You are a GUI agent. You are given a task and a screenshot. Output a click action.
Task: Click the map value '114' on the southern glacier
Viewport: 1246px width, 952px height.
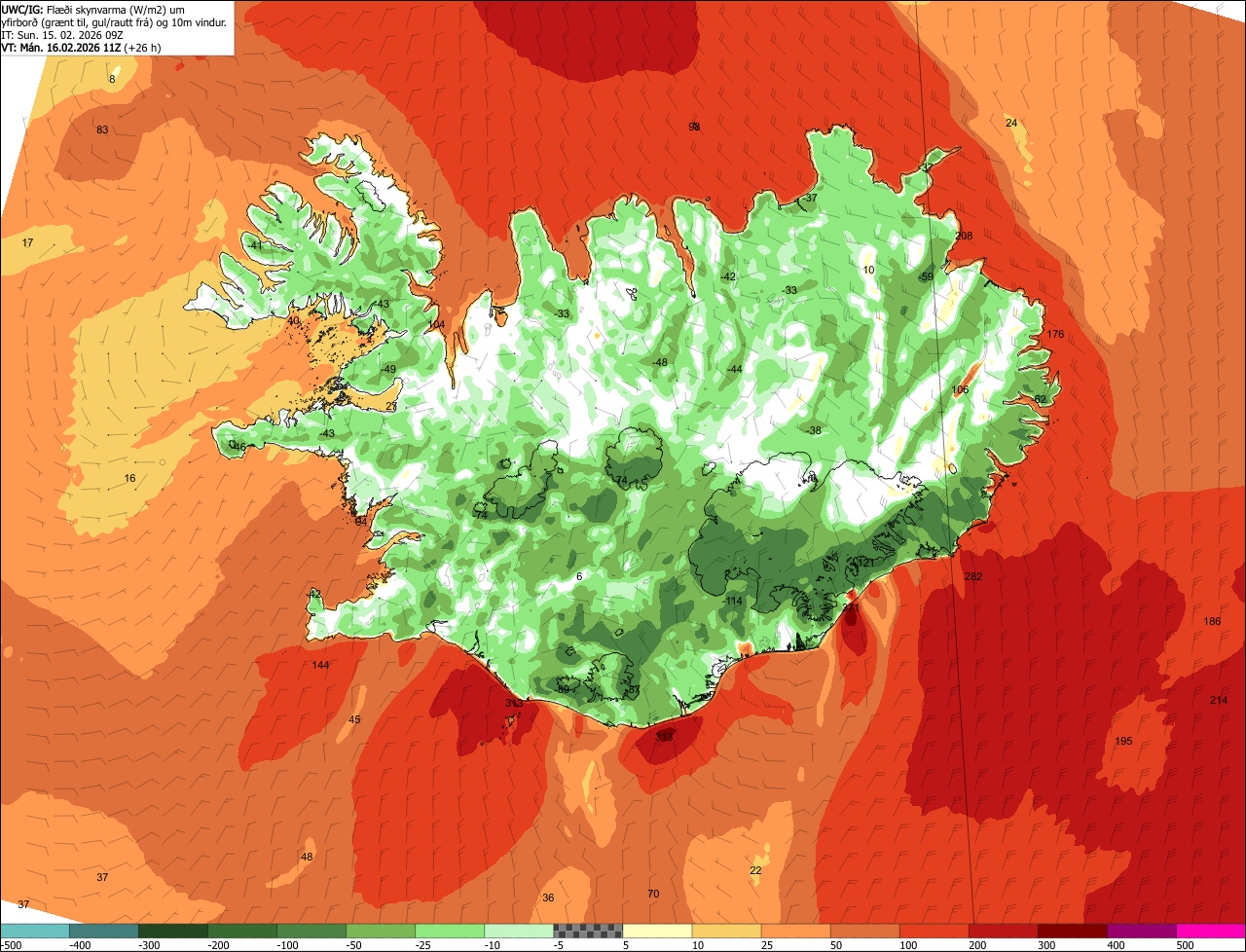[x=734, y=601]
